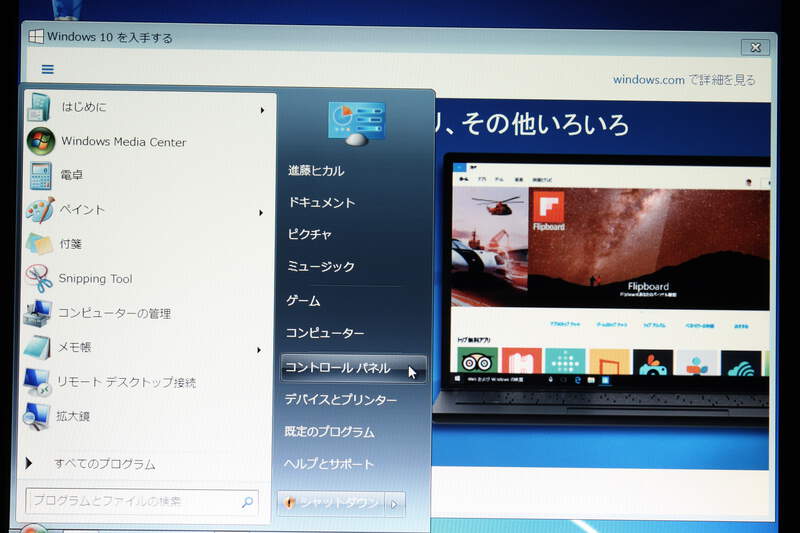Viewport: 800px width, 533px height.
Task: Open 既定のプログラム
Action: 330,432
